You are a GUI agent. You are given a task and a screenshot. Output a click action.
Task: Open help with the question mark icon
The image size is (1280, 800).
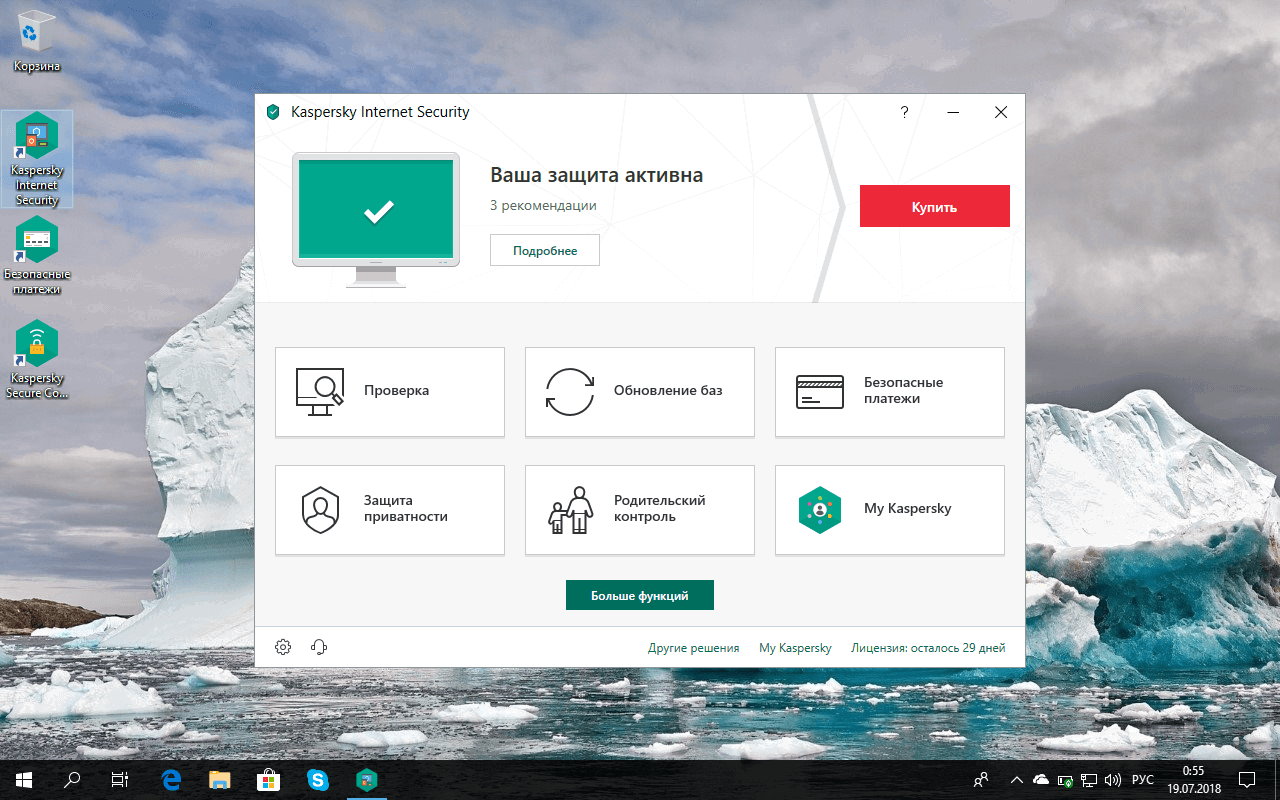point(904,112)
